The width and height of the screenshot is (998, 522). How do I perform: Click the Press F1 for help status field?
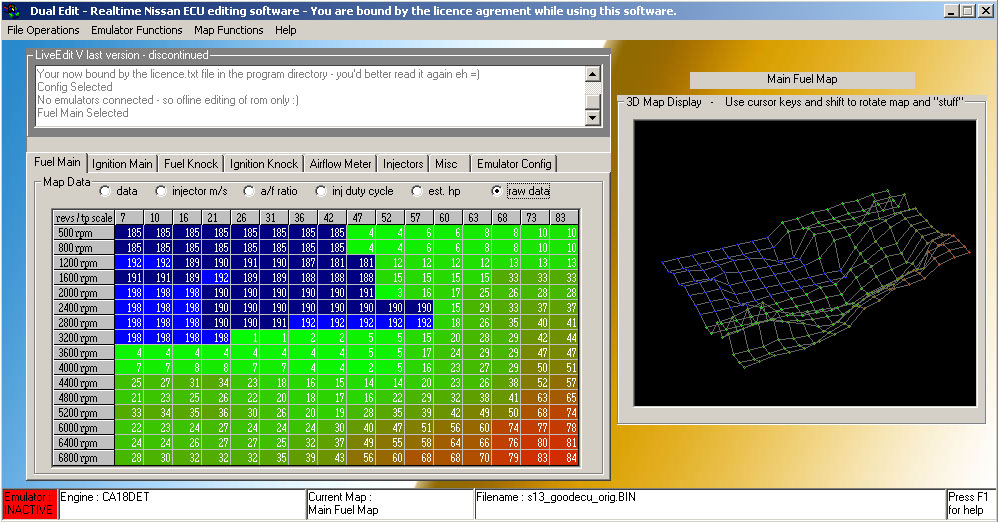point(970,504)
